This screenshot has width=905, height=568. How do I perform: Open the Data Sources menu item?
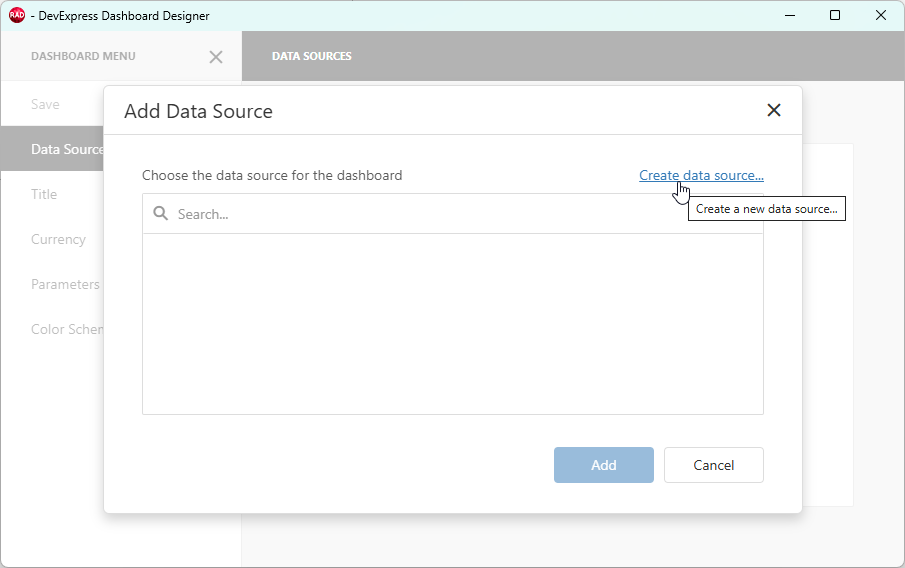[52, 149]
